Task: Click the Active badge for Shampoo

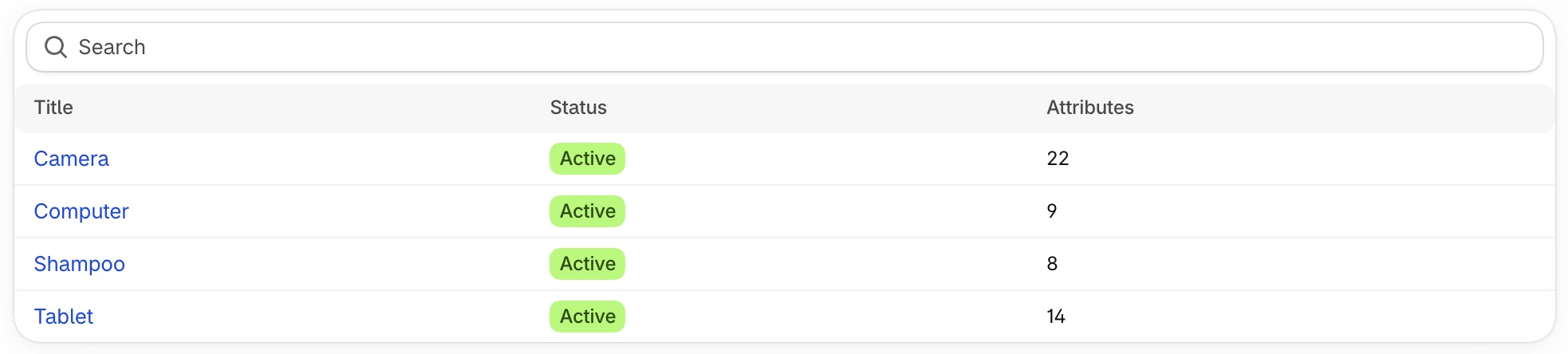Action: click(x=587, y=264)
